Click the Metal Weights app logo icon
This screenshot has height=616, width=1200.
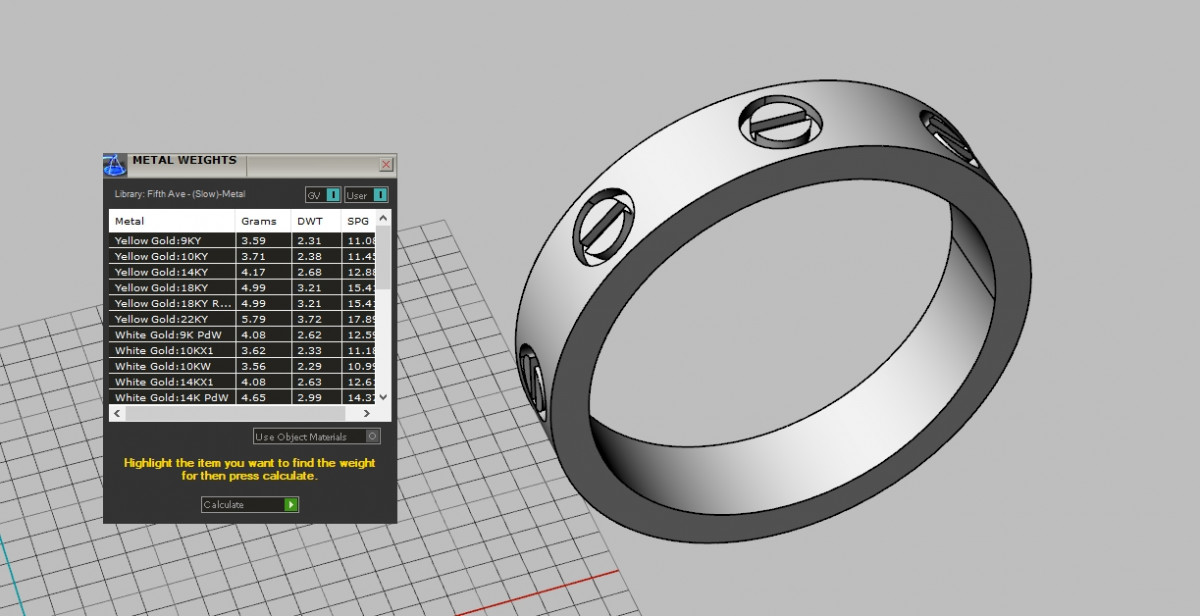(x=116, y=165)
